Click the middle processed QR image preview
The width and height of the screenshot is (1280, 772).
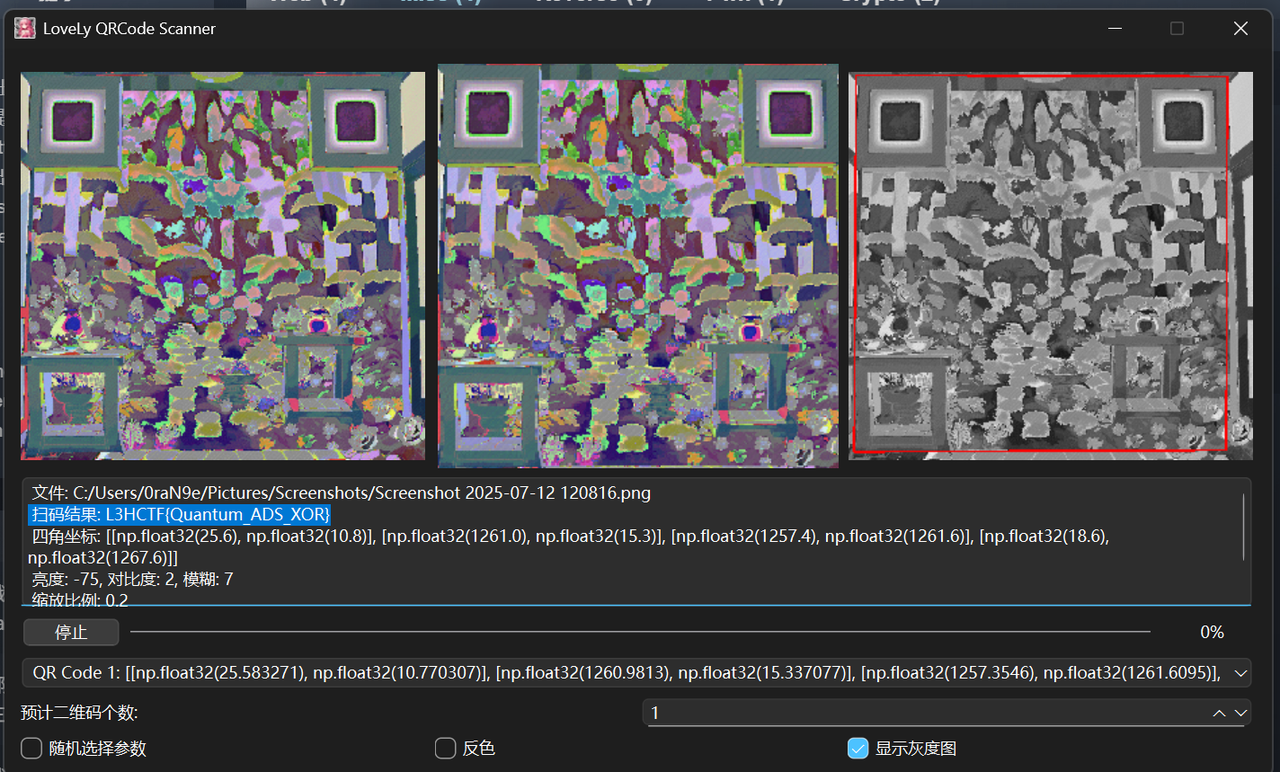pos(638,266)
